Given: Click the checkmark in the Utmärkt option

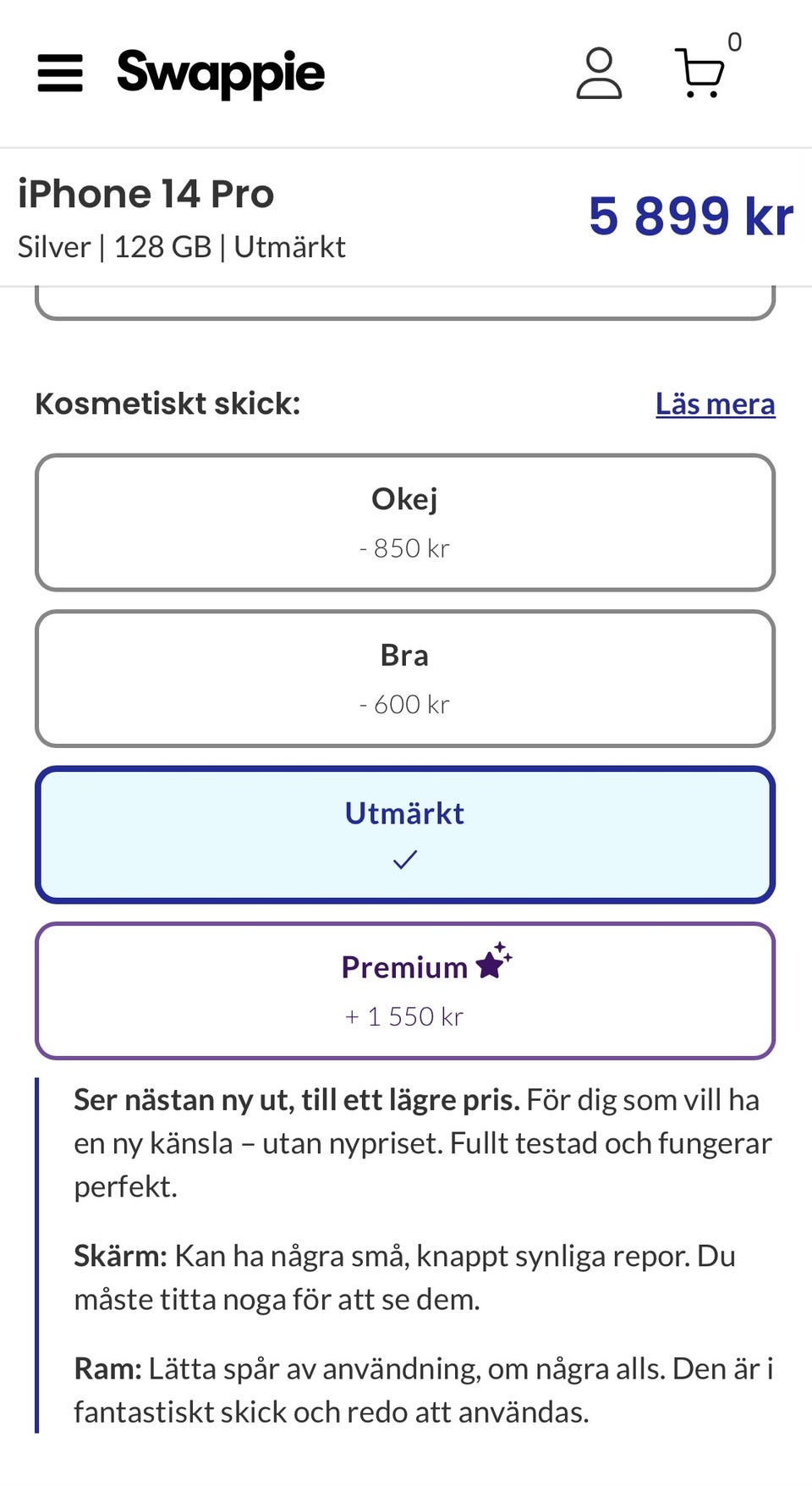Looking at the screenshot, I should pyautogui.click(x=405, y=861).
